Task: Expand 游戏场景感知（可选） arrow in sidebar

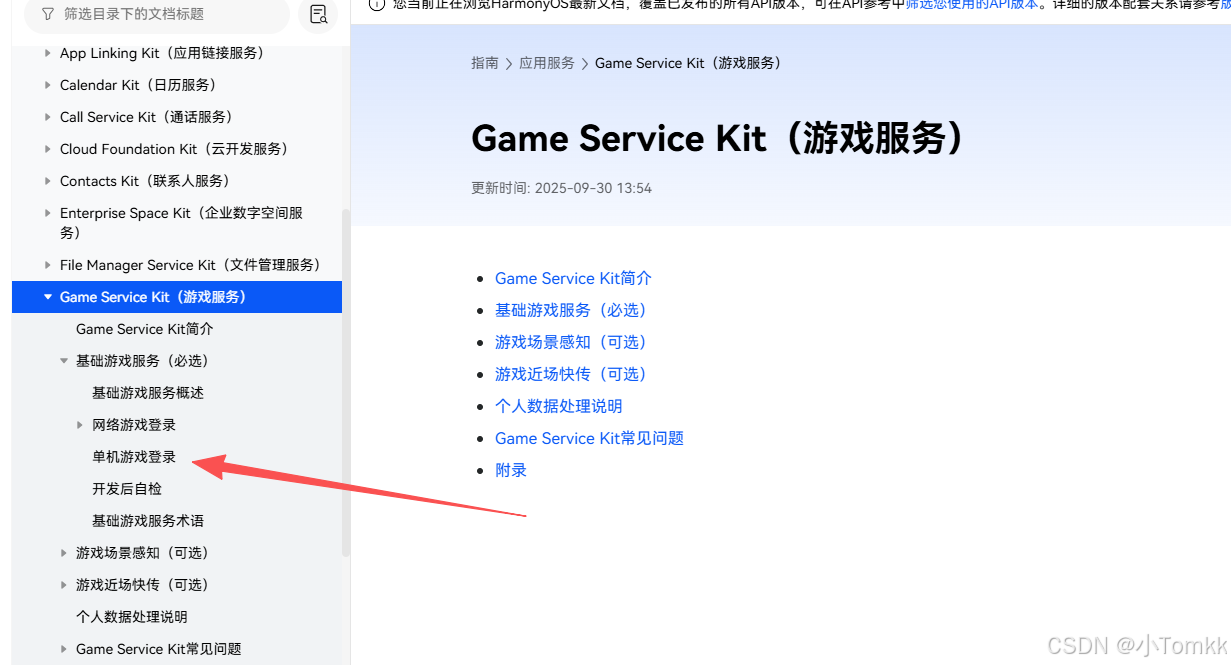Action: (64, 553)
